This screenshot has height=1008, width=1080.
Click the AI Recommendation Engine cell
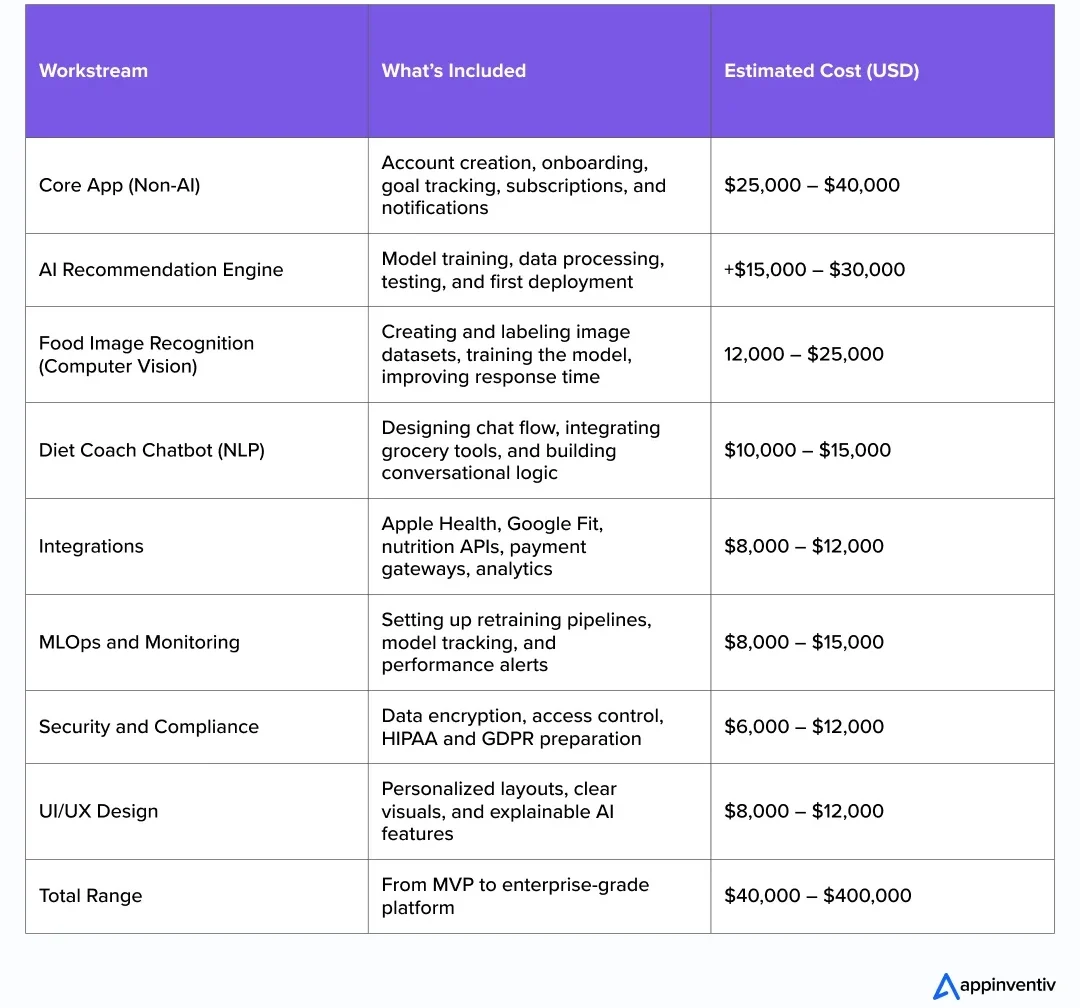[160, 270]
